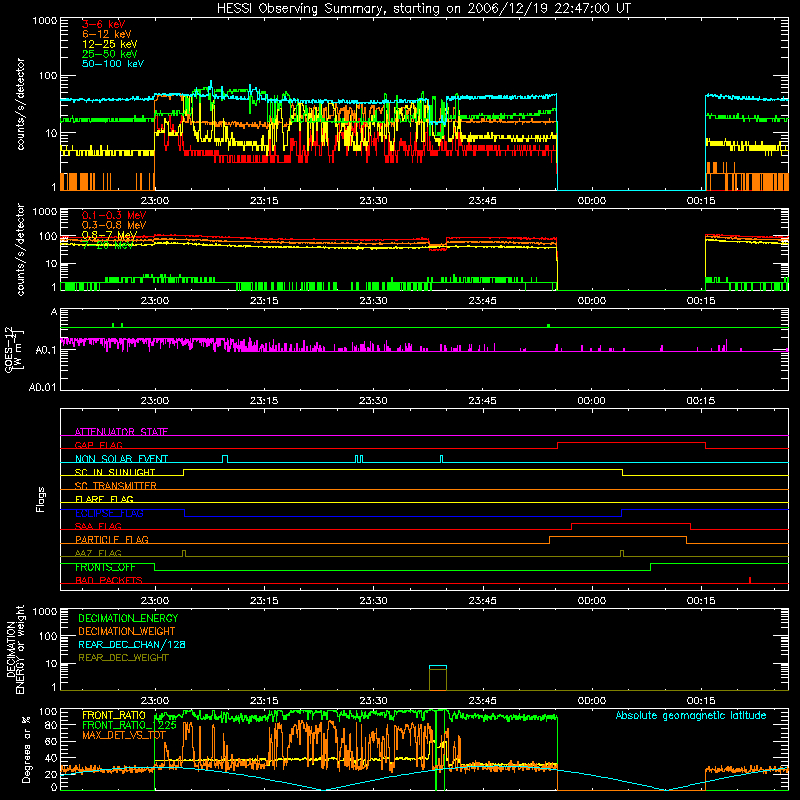Viewport: 800px width, 800px height.
Task: Select the green FRONTS_OFF label
Action: click(x=105, y=567)
